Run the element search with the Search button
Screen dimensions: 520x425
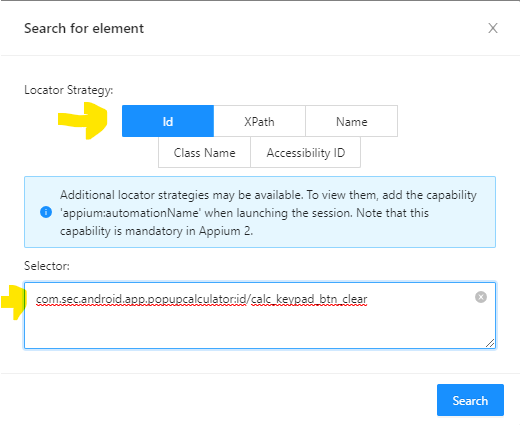pyautogui.click(x=470, y=400)
